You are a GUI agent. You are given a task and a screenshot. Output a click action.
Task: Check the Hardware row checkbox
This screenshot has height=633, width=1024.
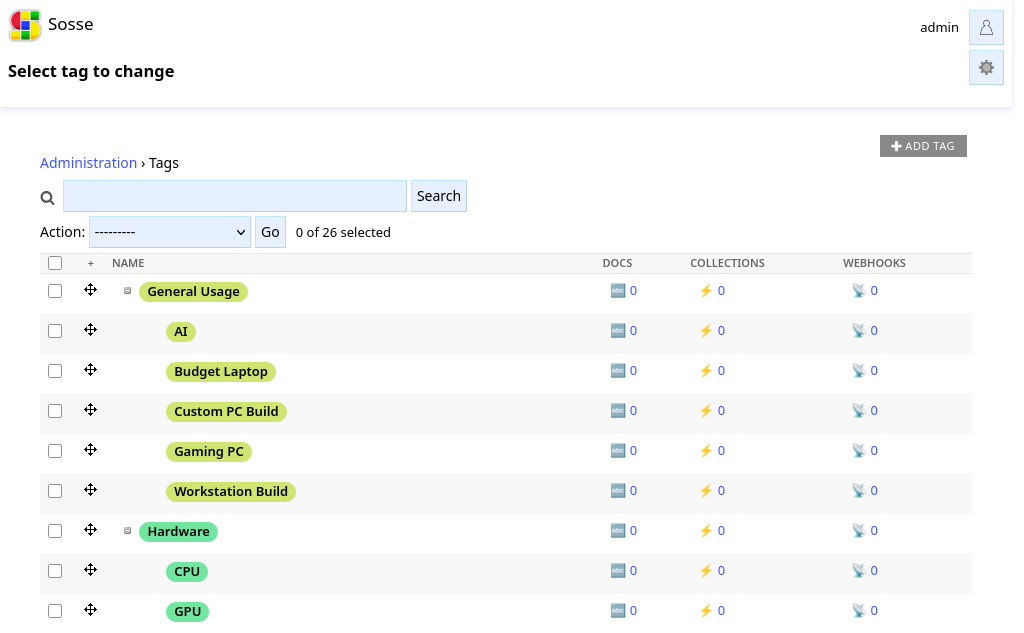(x=55, y=530)
